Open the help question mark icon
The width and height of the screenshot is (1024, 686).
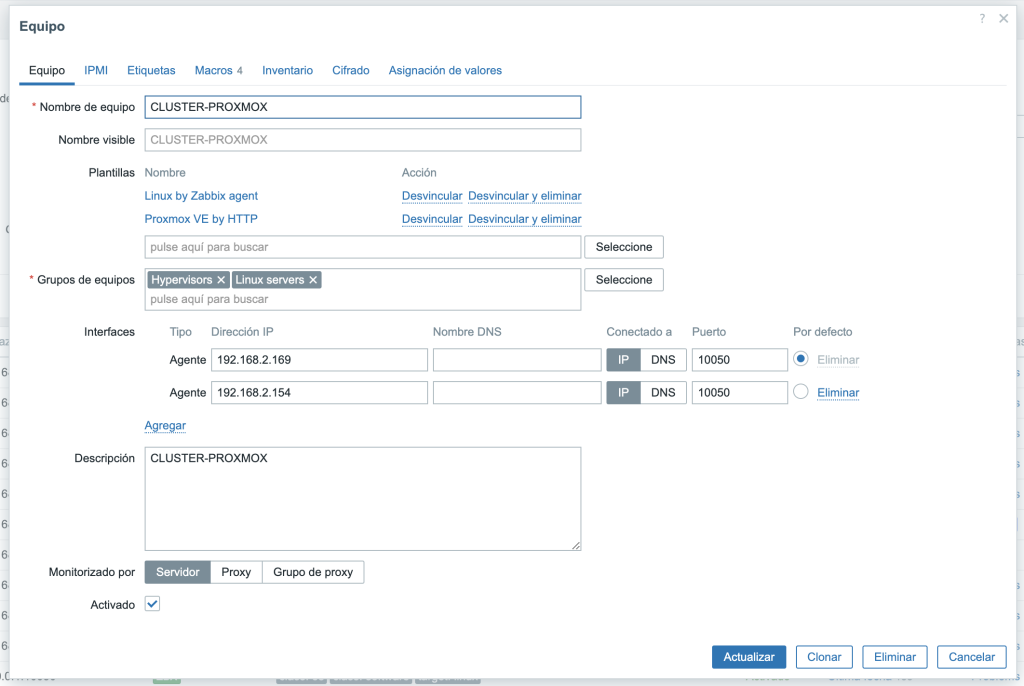coord(981,18)
